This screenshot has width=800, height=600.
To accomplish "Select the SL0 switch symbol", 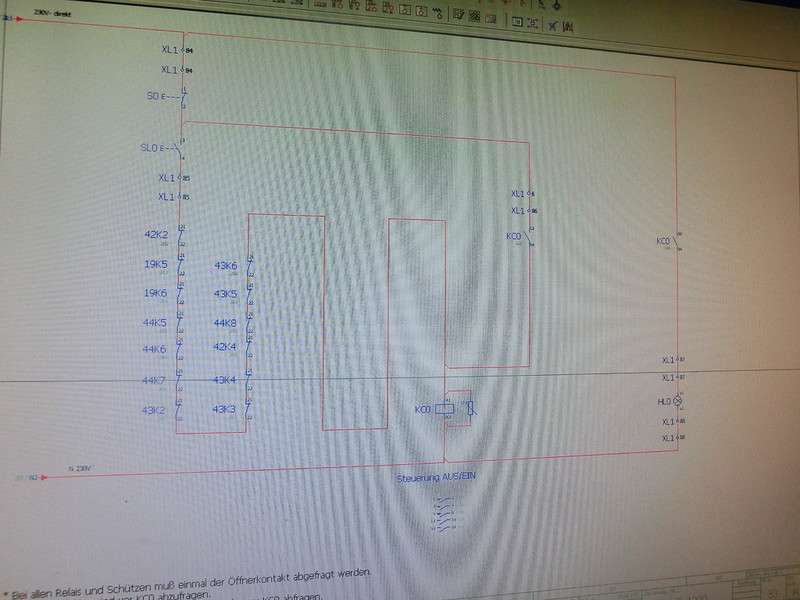I will pos(180,149).
